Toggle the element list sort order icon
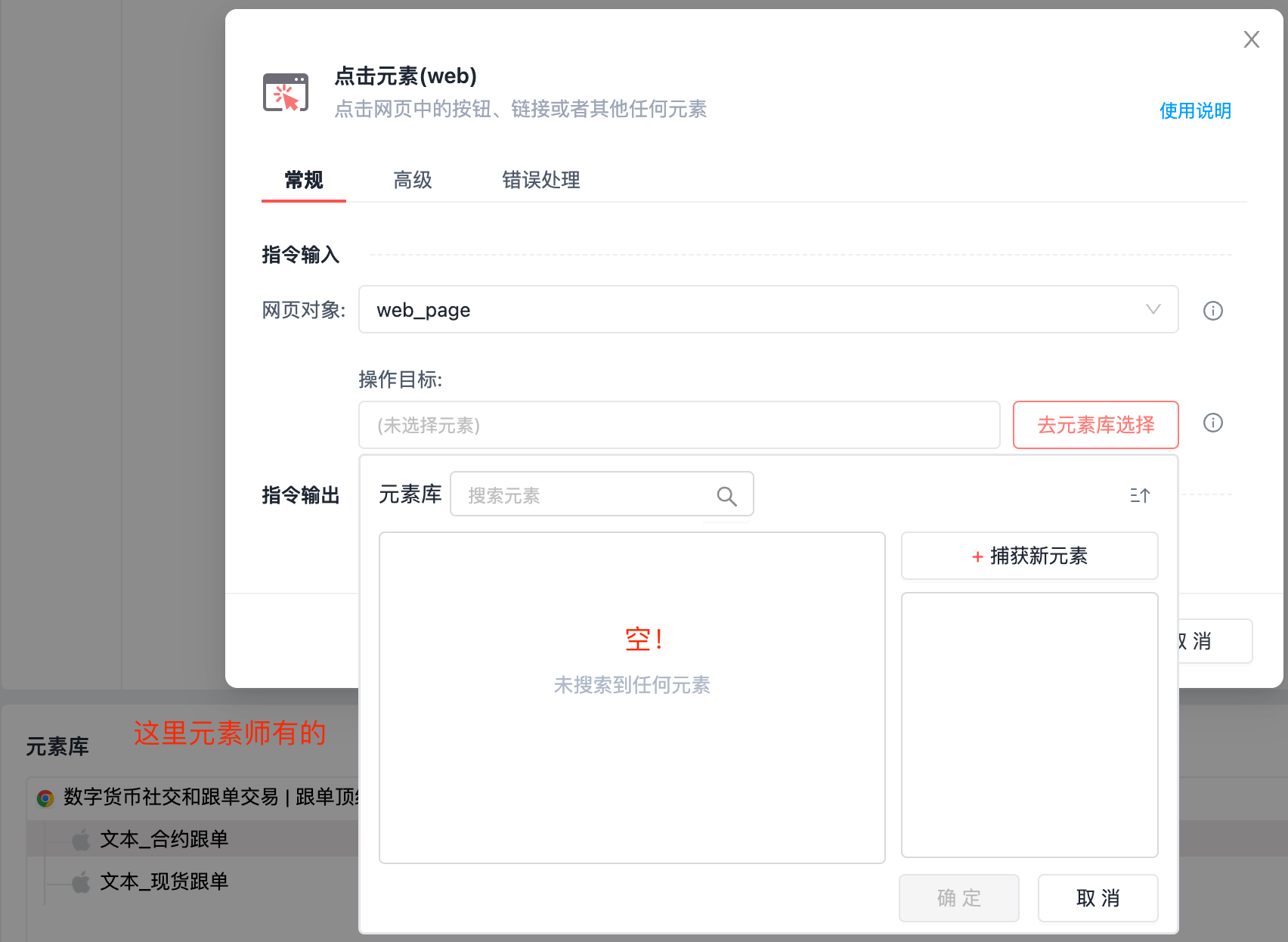This screenshot has width=1288, height=942. (x=1140, y=495)
